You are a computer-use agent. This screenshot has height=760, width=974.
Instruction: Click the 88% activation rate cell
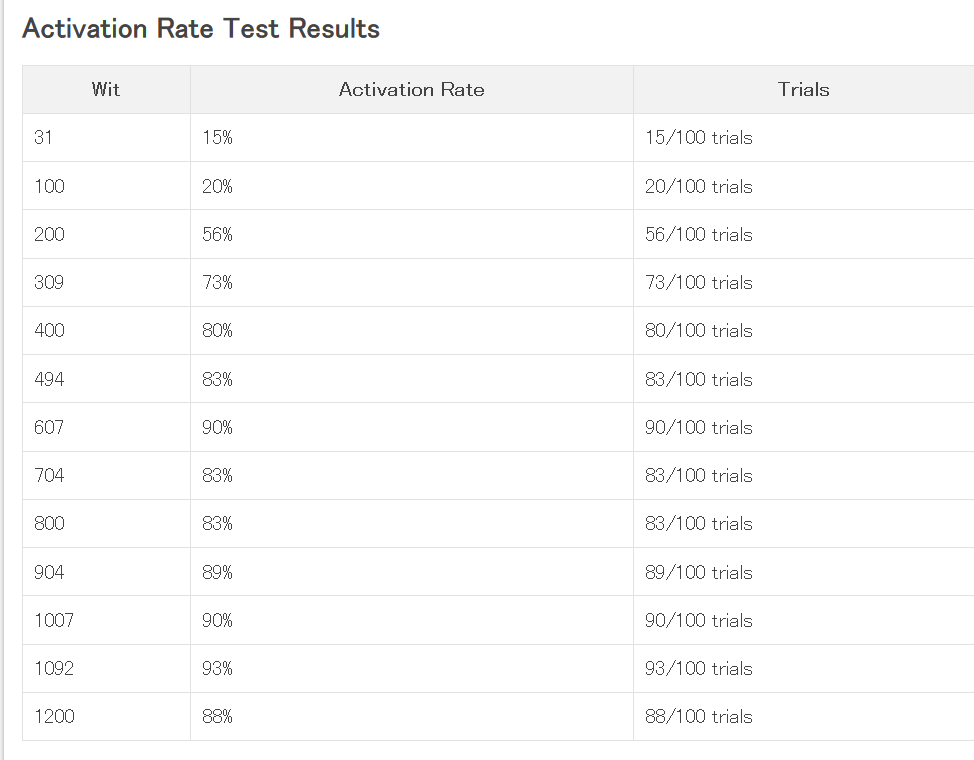(412, 717)
